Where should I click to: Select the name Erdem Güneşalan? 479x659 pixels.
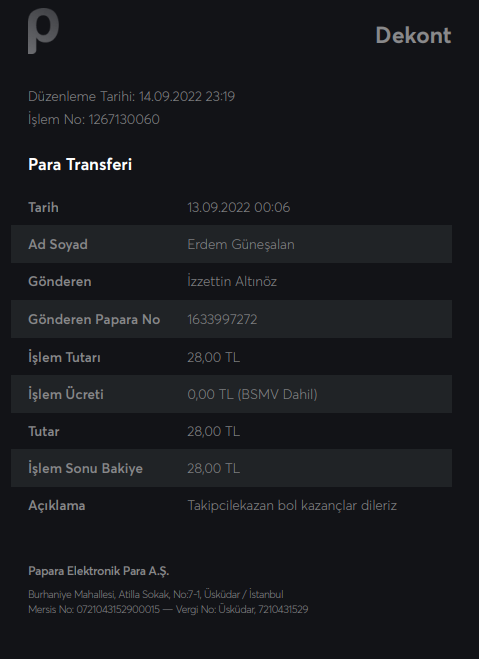coord(241,244)
